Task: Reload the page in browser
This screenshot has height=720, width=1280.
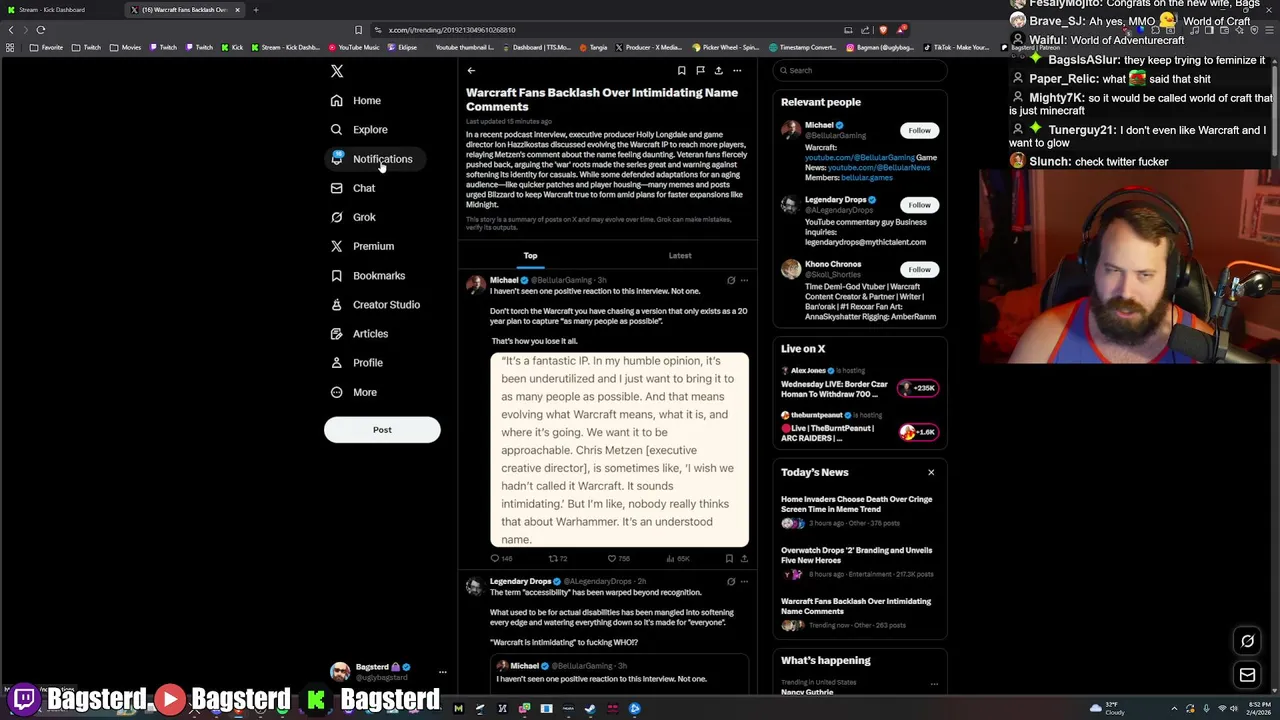Action: click(41, 30)
